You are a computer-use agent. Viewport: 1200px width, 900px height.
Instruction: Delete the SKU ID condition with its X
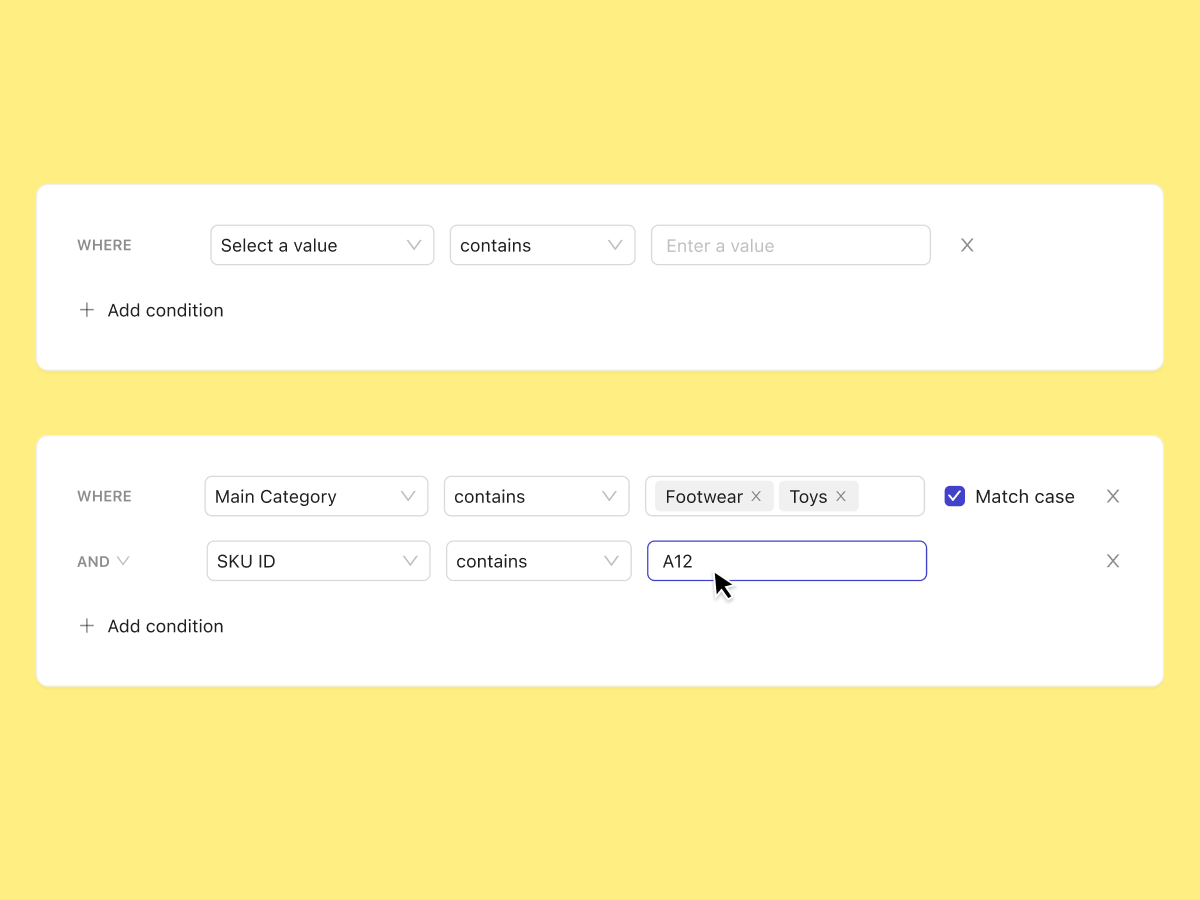pos(1113,561)
